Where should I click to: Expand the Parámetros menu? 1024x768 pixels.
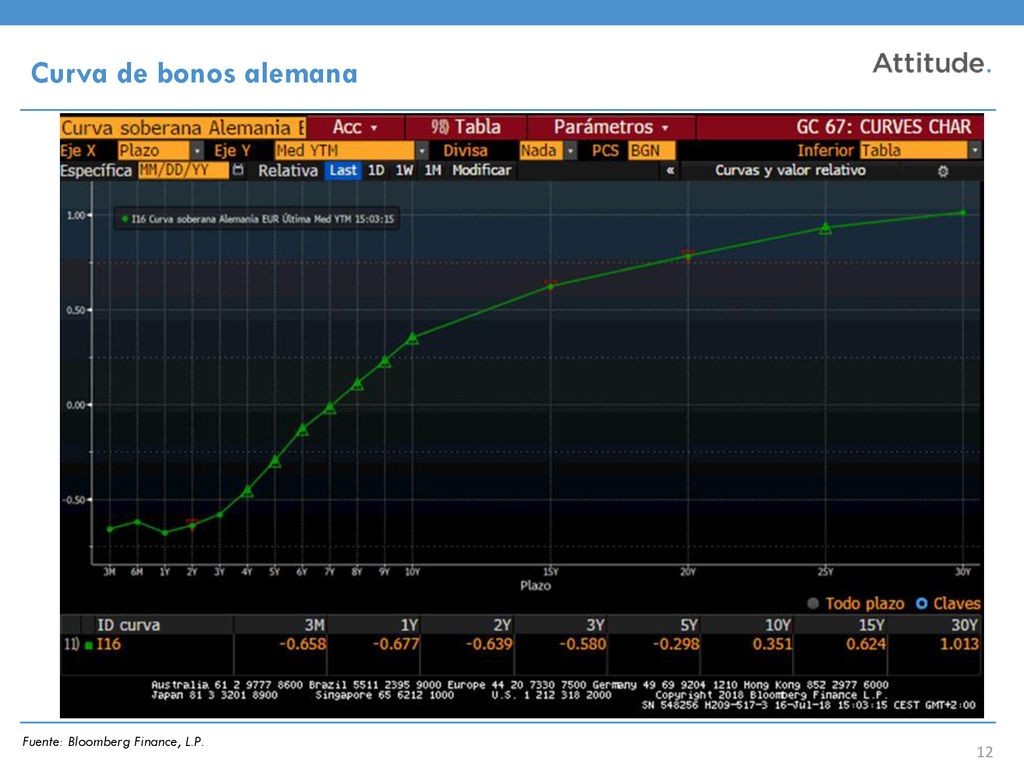pyautogui.click(x=611, y=127)
